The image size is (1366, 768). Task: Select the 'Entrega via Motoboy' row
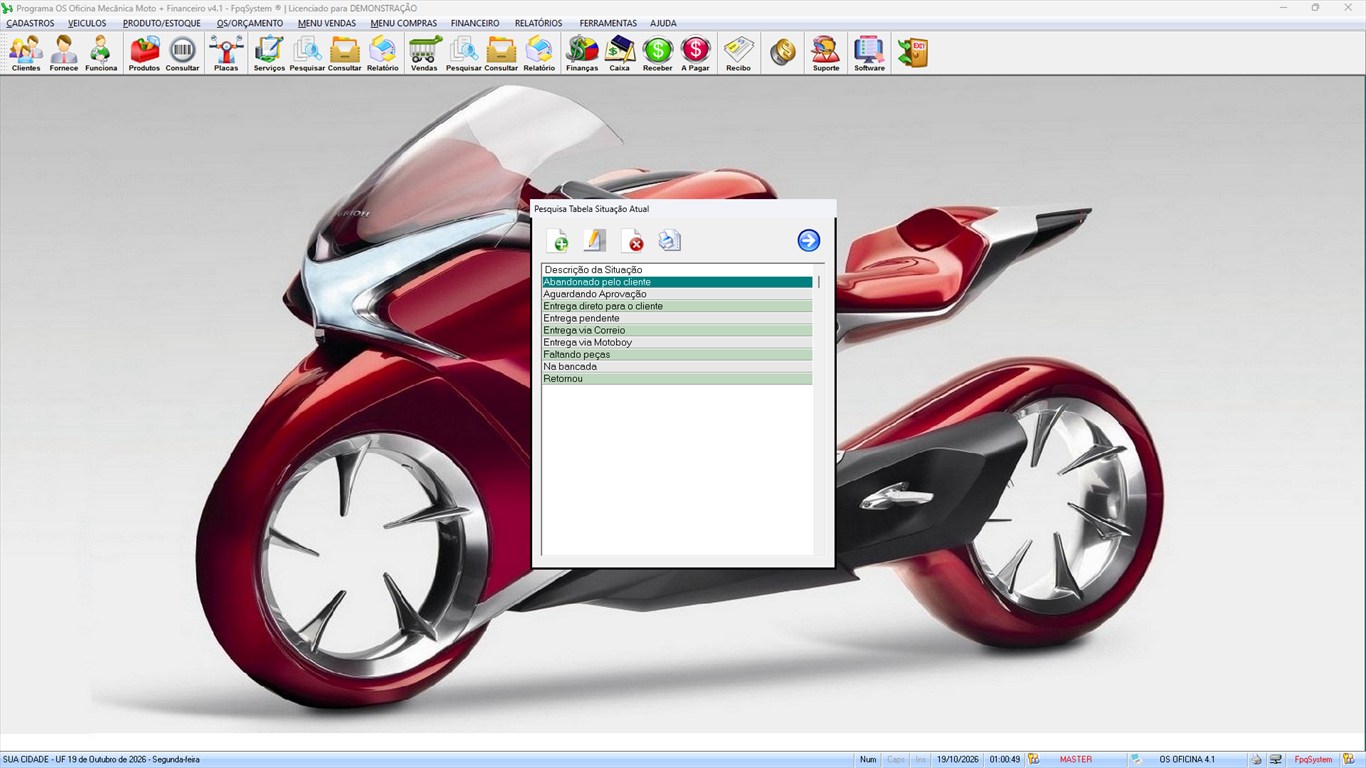coord(677,342)
